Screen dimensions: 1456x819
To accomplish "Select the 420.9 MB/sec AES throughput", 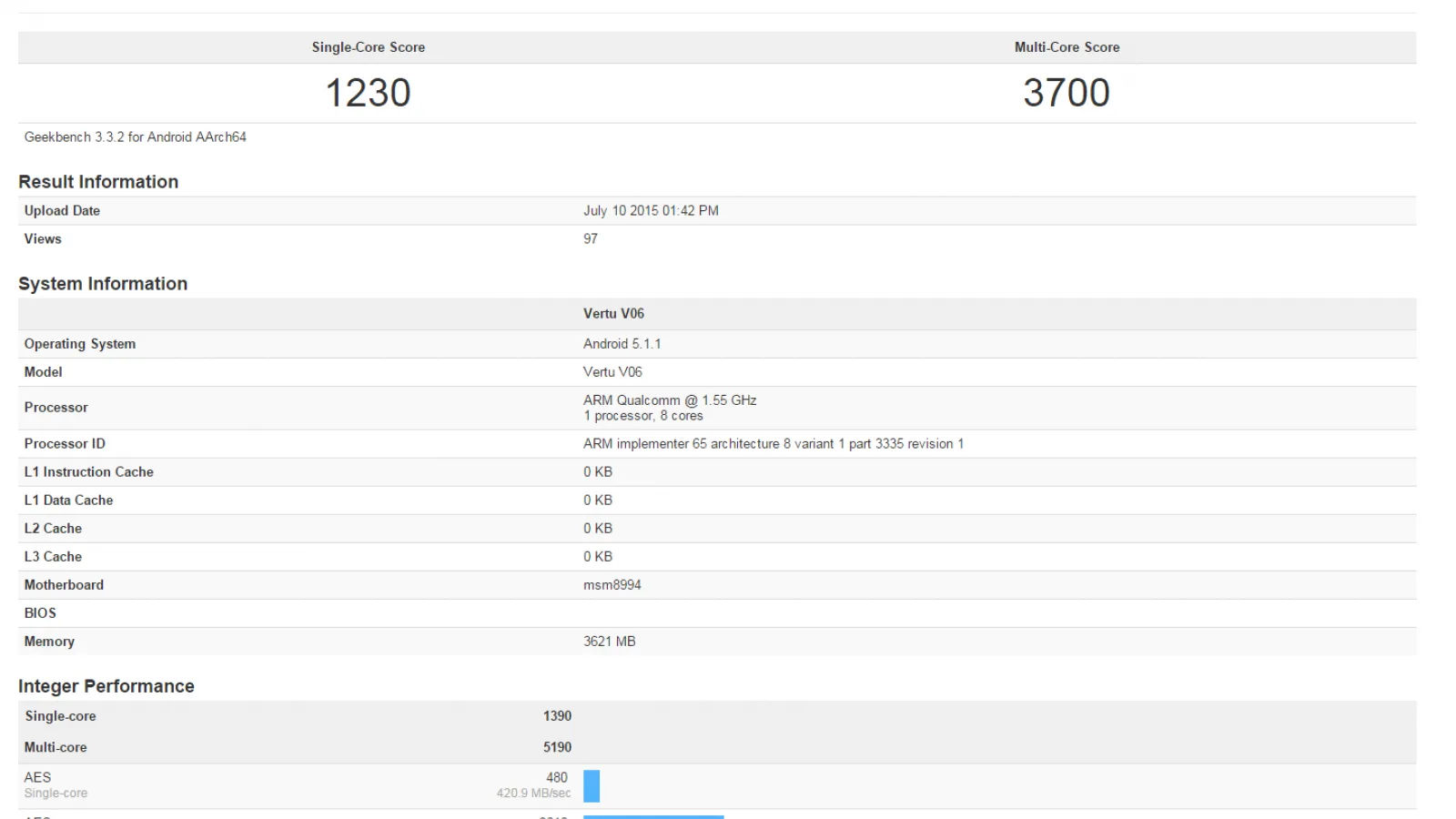I will coord(533,794).
